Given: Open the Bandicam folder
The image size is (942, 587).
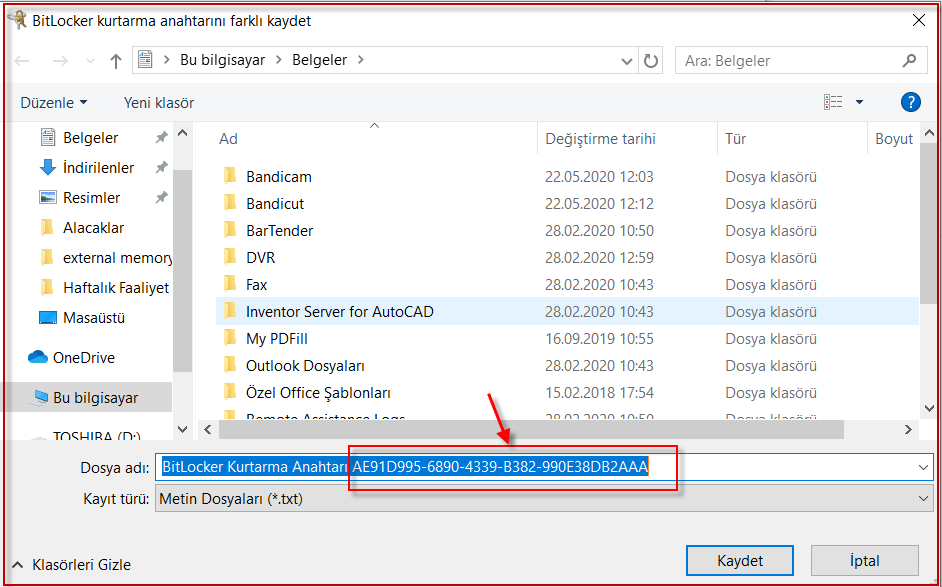Looking at the screenshot, I should tap(278, 177).
